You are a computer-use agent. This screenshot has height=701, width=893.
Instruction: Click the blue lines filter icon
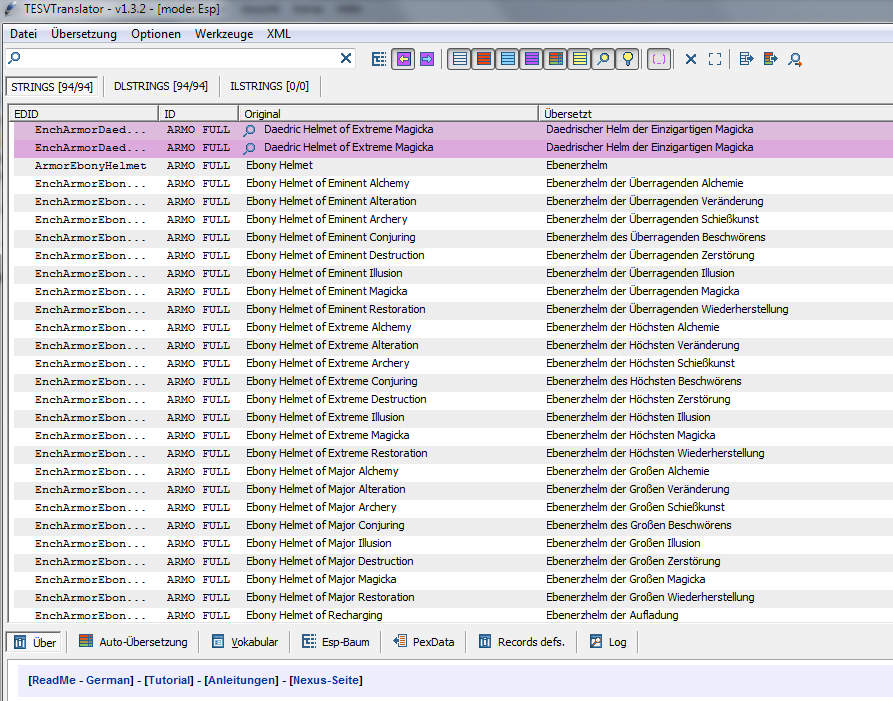[x=507, y=59]
